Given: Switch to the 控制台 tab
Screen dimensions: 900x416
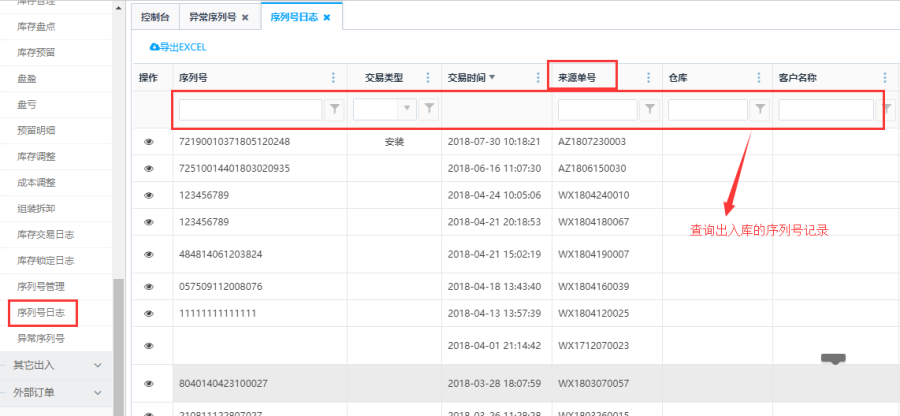Looking at the screenshot, I should pyautogui.click(x=155, y=17).
